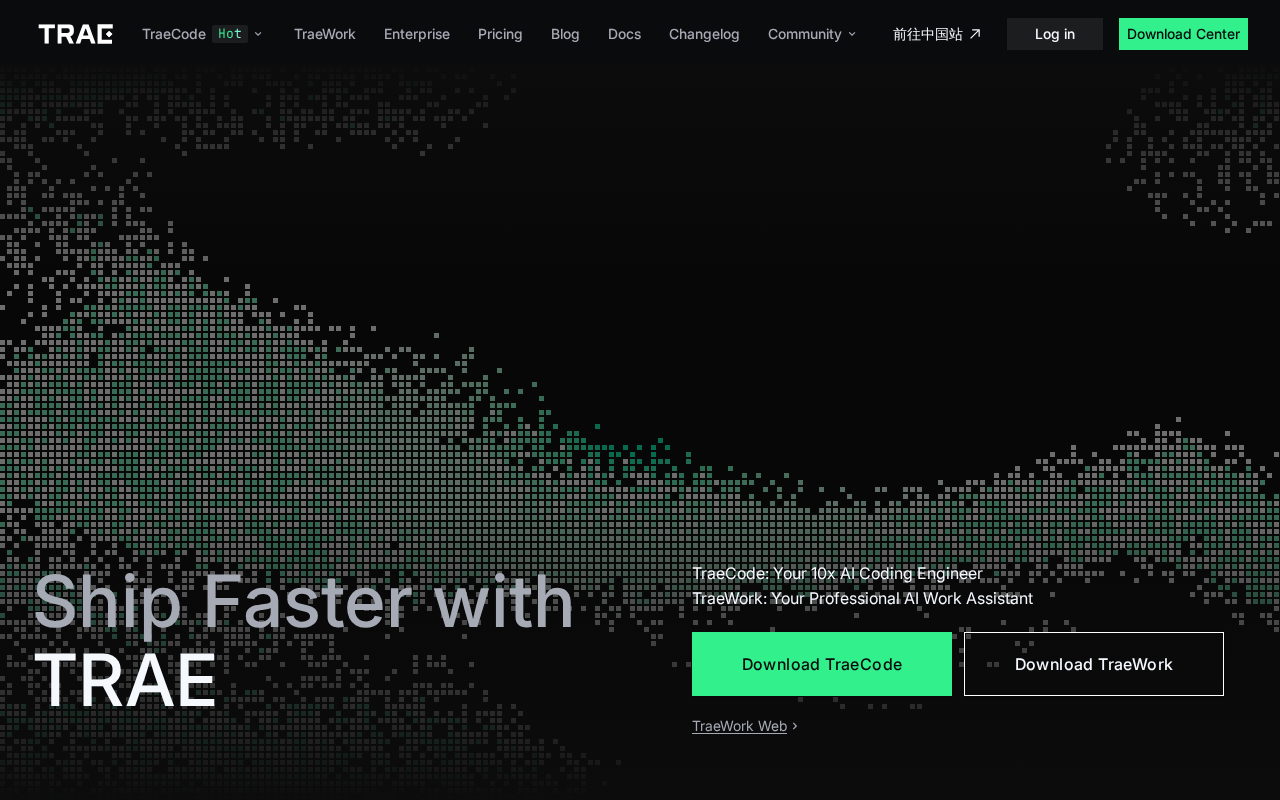1280x800 pixels.
Task: View the Changelog page
Action: pos(704,34)
